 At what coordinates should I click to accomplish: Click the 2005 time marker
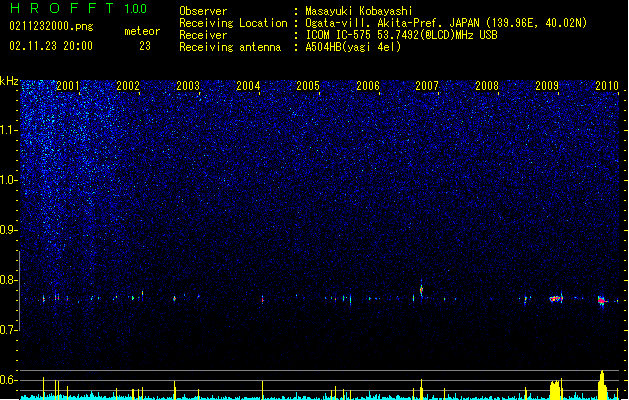click(x=308, y=85)
